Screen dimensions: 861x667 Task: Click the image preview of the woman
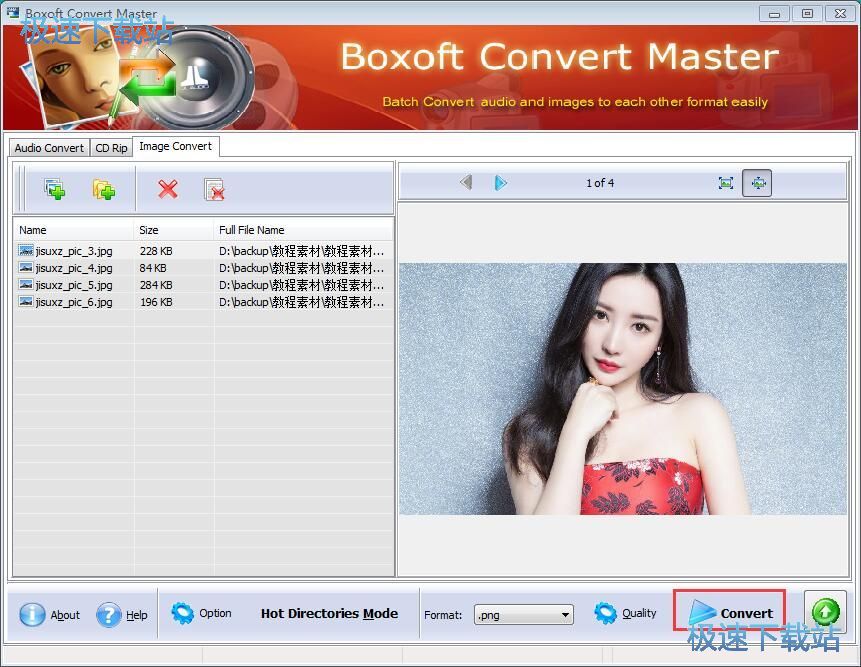coord(623,389)
